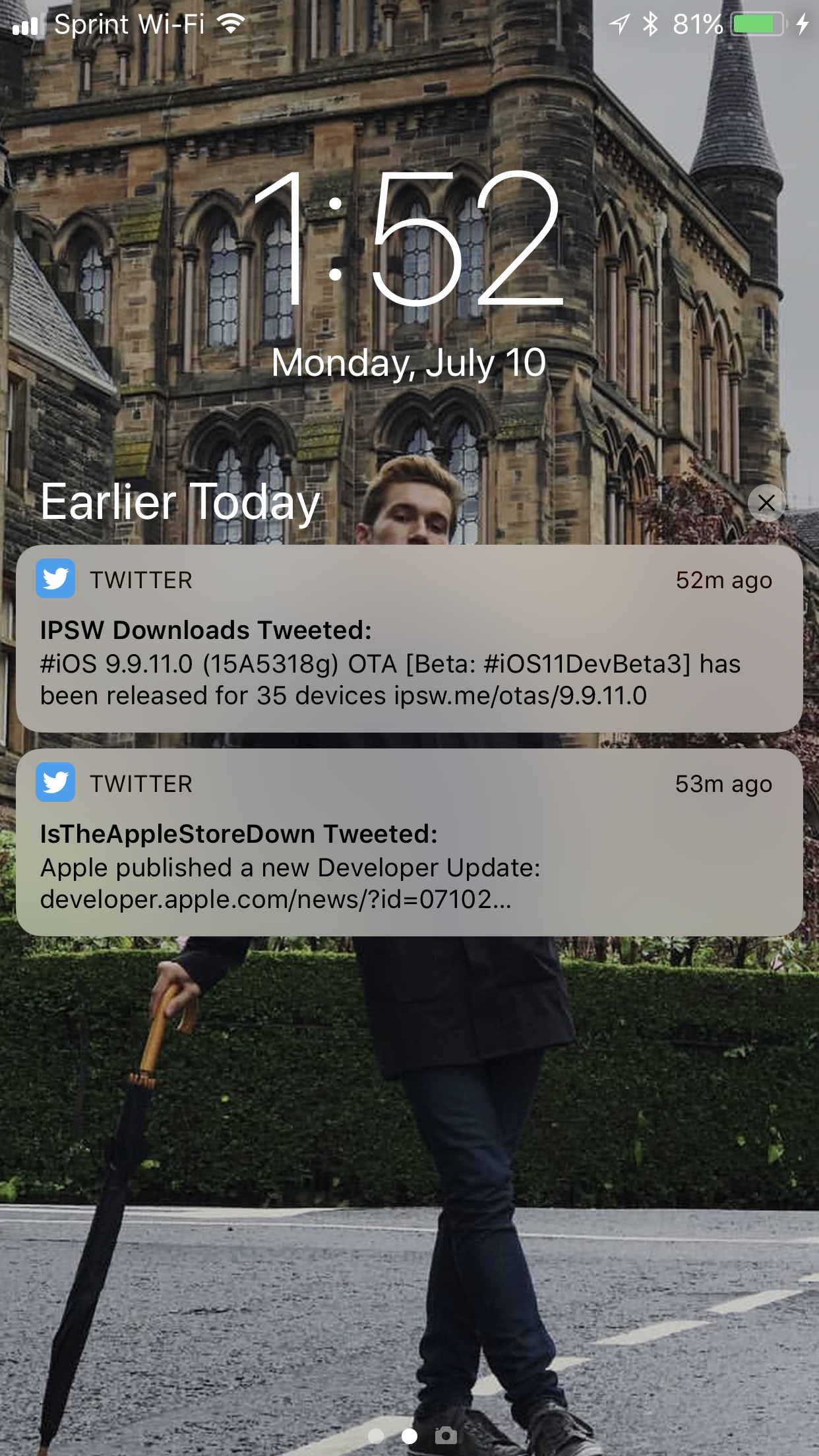Tap the ipsw.me/otas/9.9.11.0 link text
This screenshot has width=819, height=1456.
(x=520, y=696)
